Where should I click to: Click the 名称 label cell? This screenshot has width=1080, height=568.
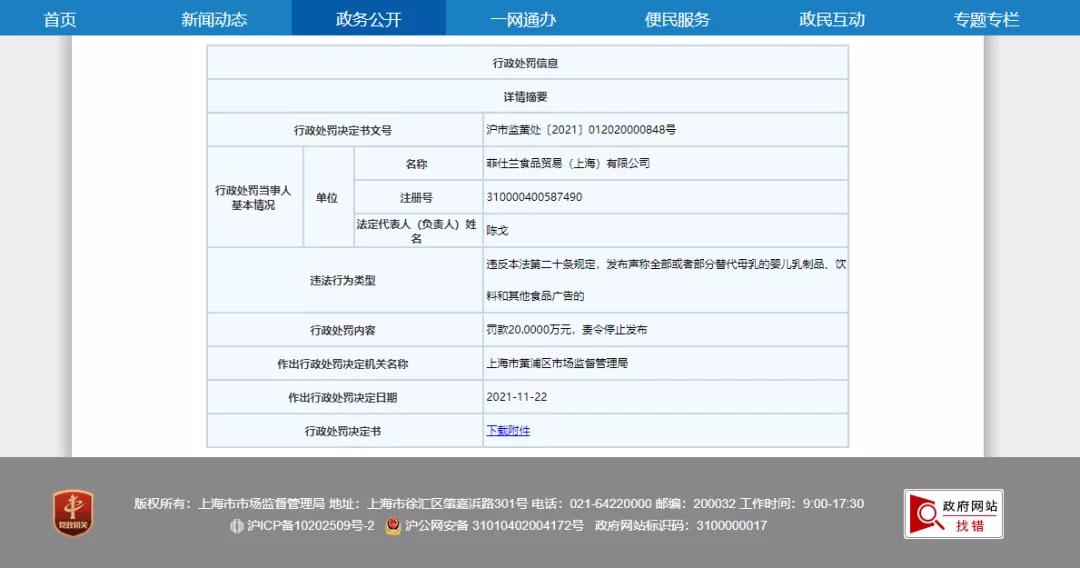pyautogui.click(x=417, y=164)
